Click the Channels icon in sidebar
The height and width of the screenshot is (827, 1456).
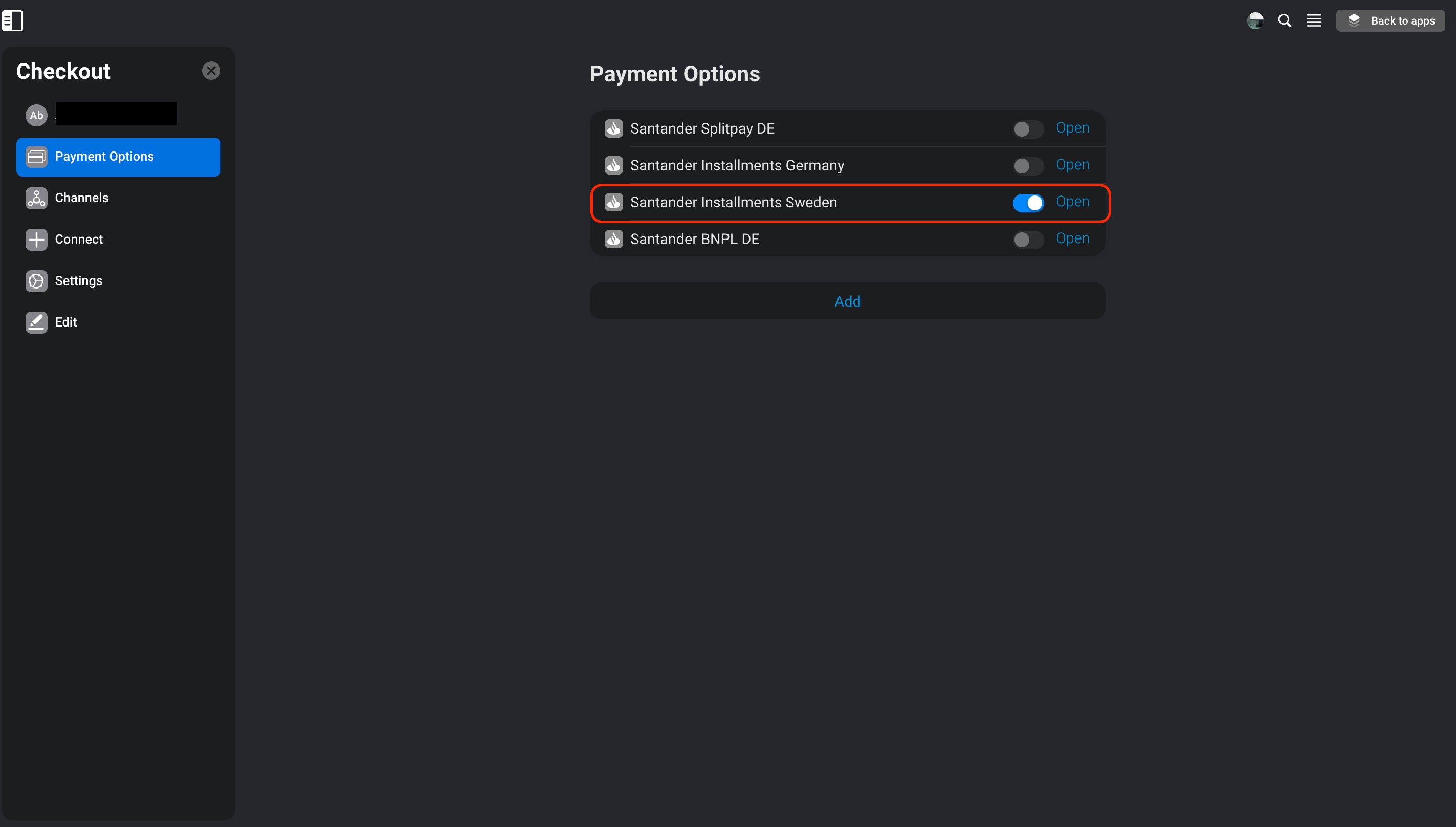pos(36,198)
